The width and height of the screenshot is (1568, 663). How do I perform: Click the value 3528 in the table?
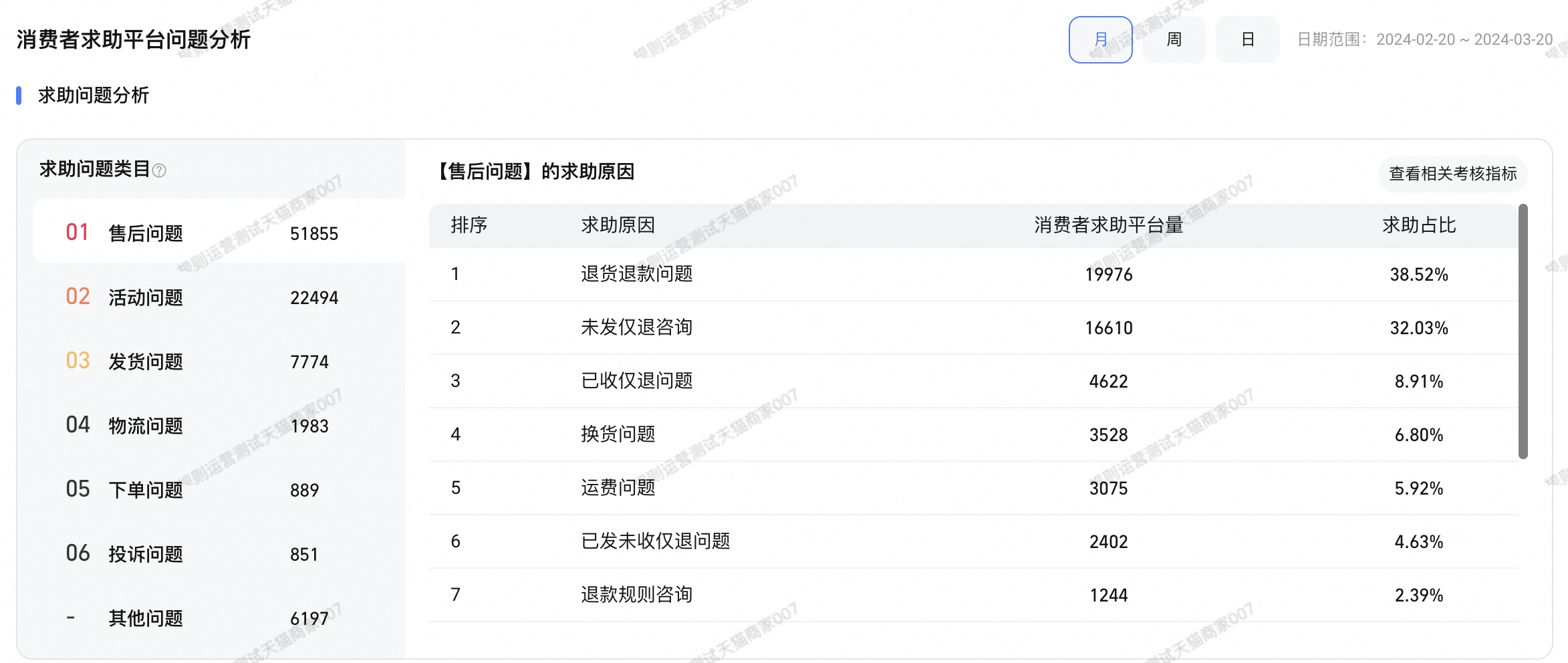coord(1108,435)
